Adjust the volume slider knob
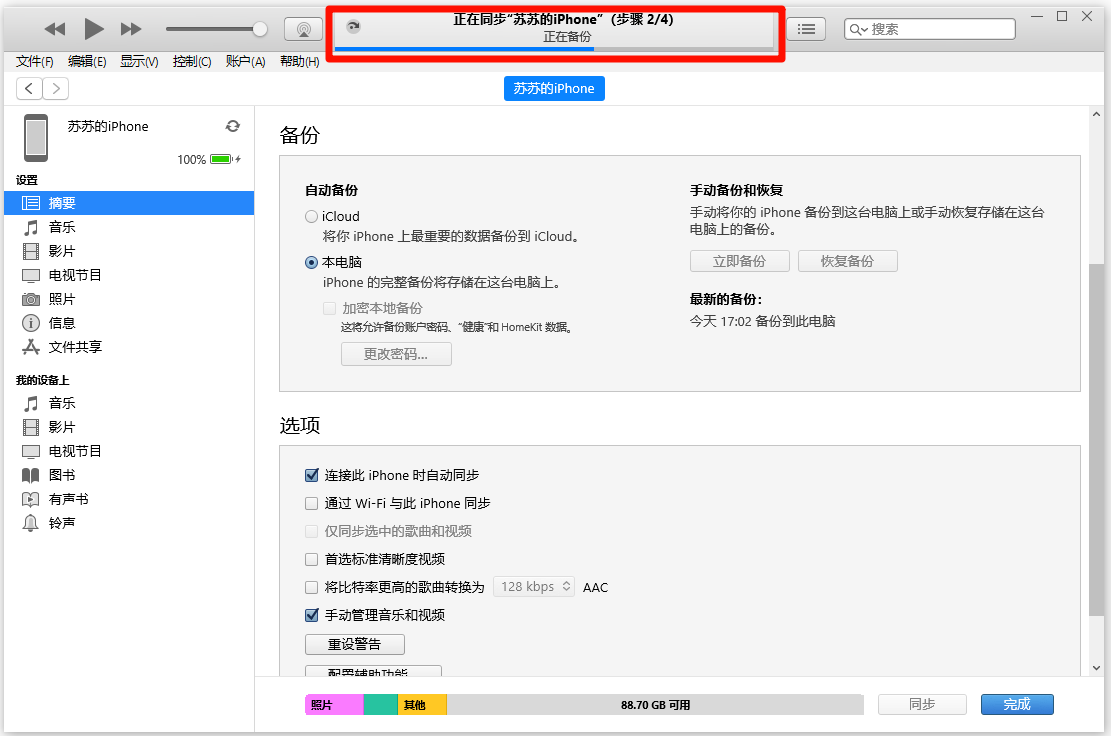The image size is (1111, 736). point(260,29)
